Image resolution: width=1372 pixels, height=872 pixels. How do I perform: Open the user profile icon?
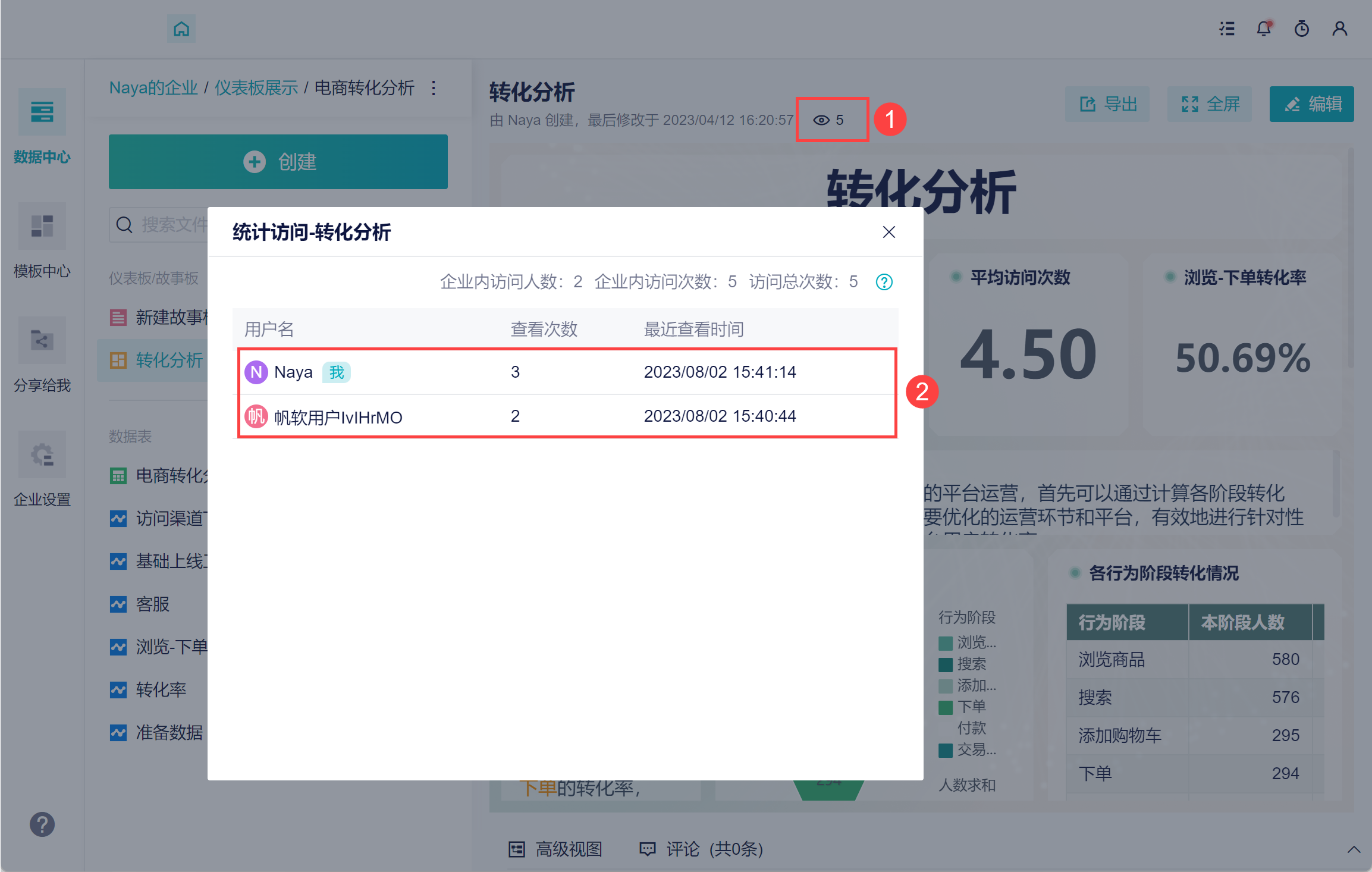1339,29
